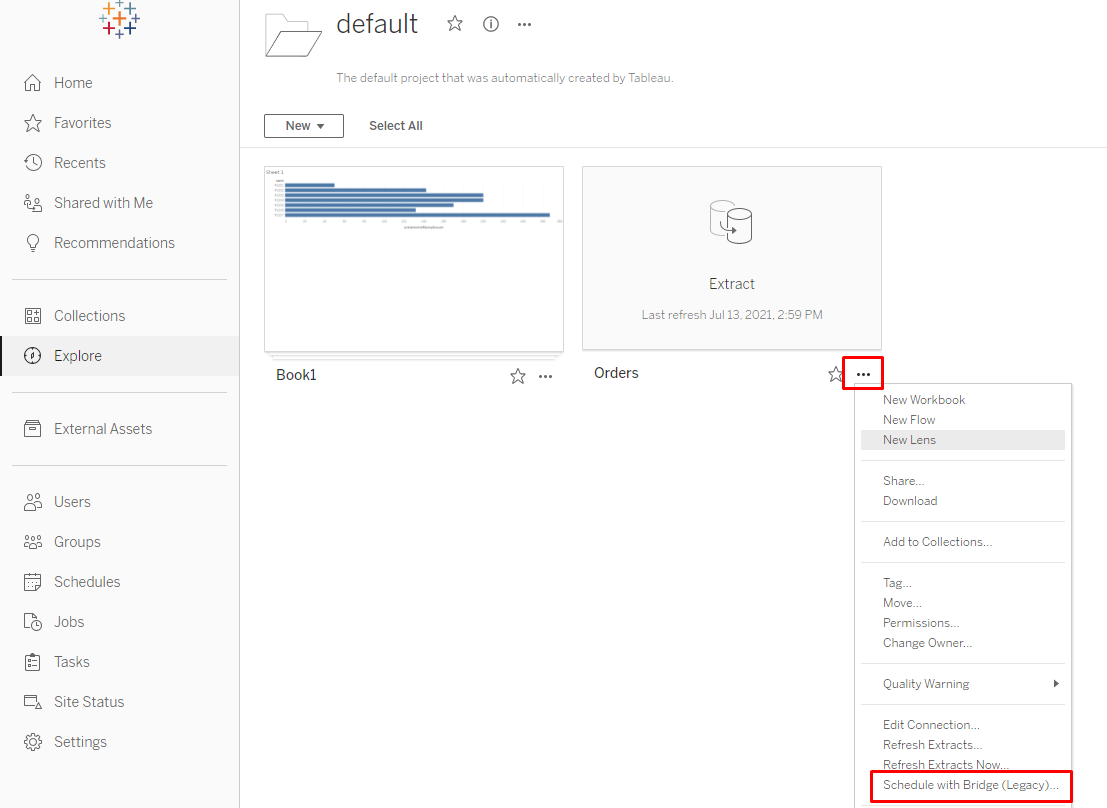Image resolution: width=1107 pixels, height=808 pixels.
Task: Click Orders data source ellipsis button
Action: click(863, 374)
